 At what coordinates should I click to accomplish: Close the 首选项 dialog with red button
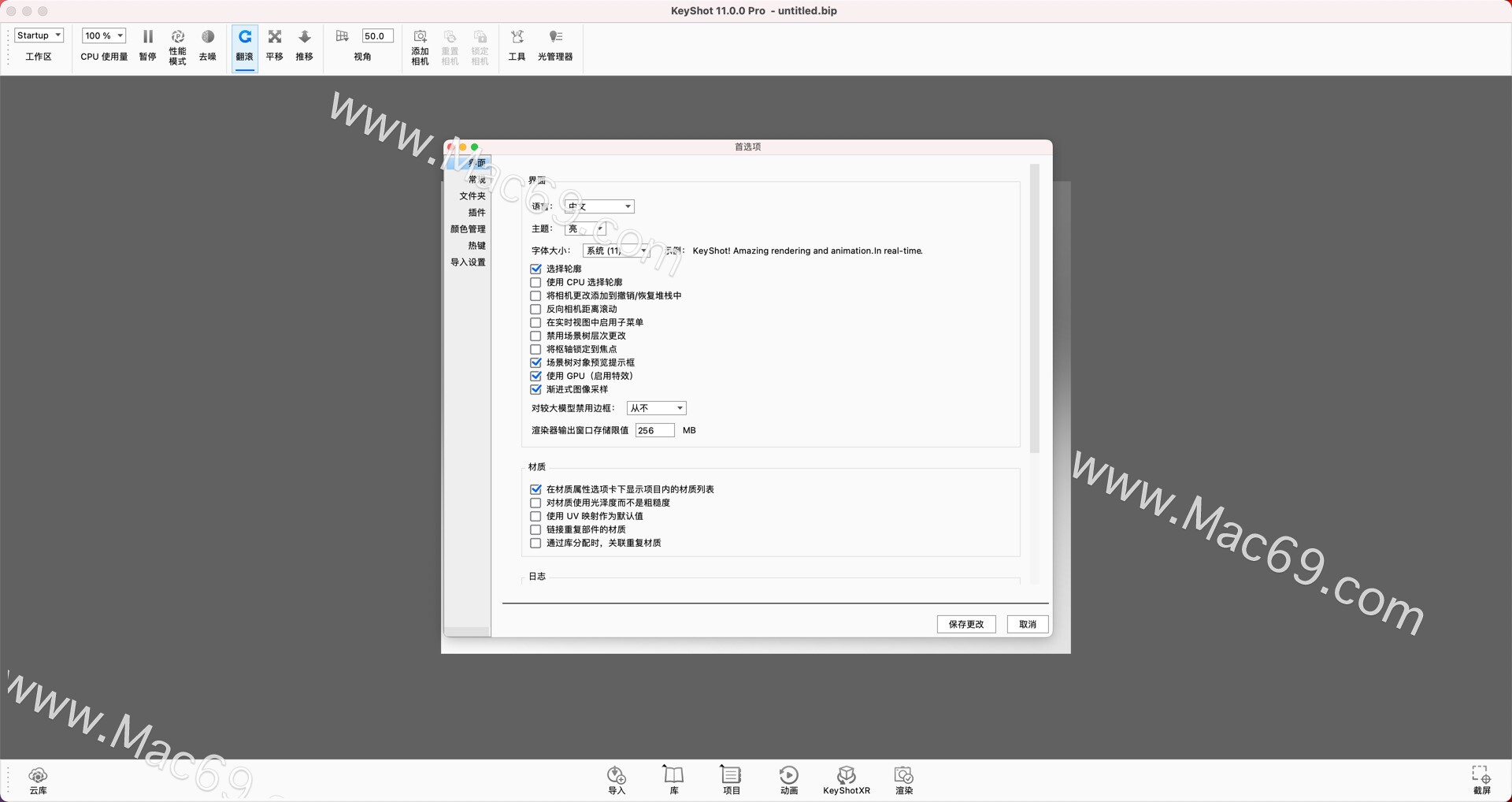click(x=450, y=147)
